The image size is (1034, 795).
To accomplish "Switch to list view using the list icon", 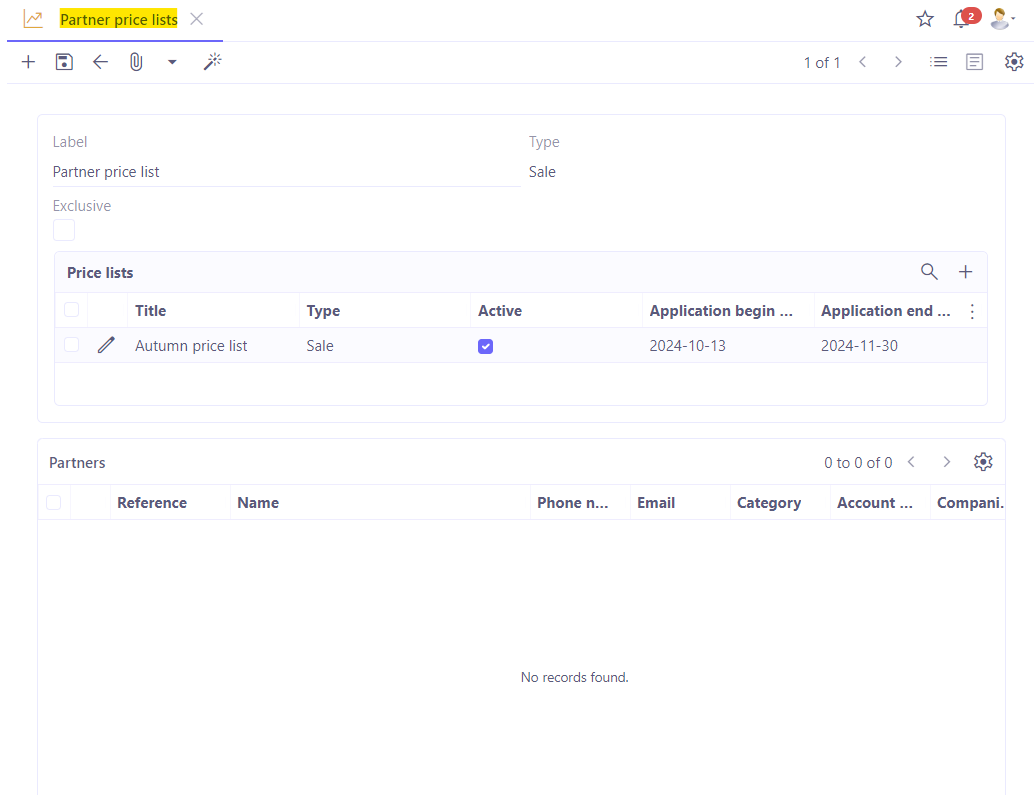I will coord(938,61).
